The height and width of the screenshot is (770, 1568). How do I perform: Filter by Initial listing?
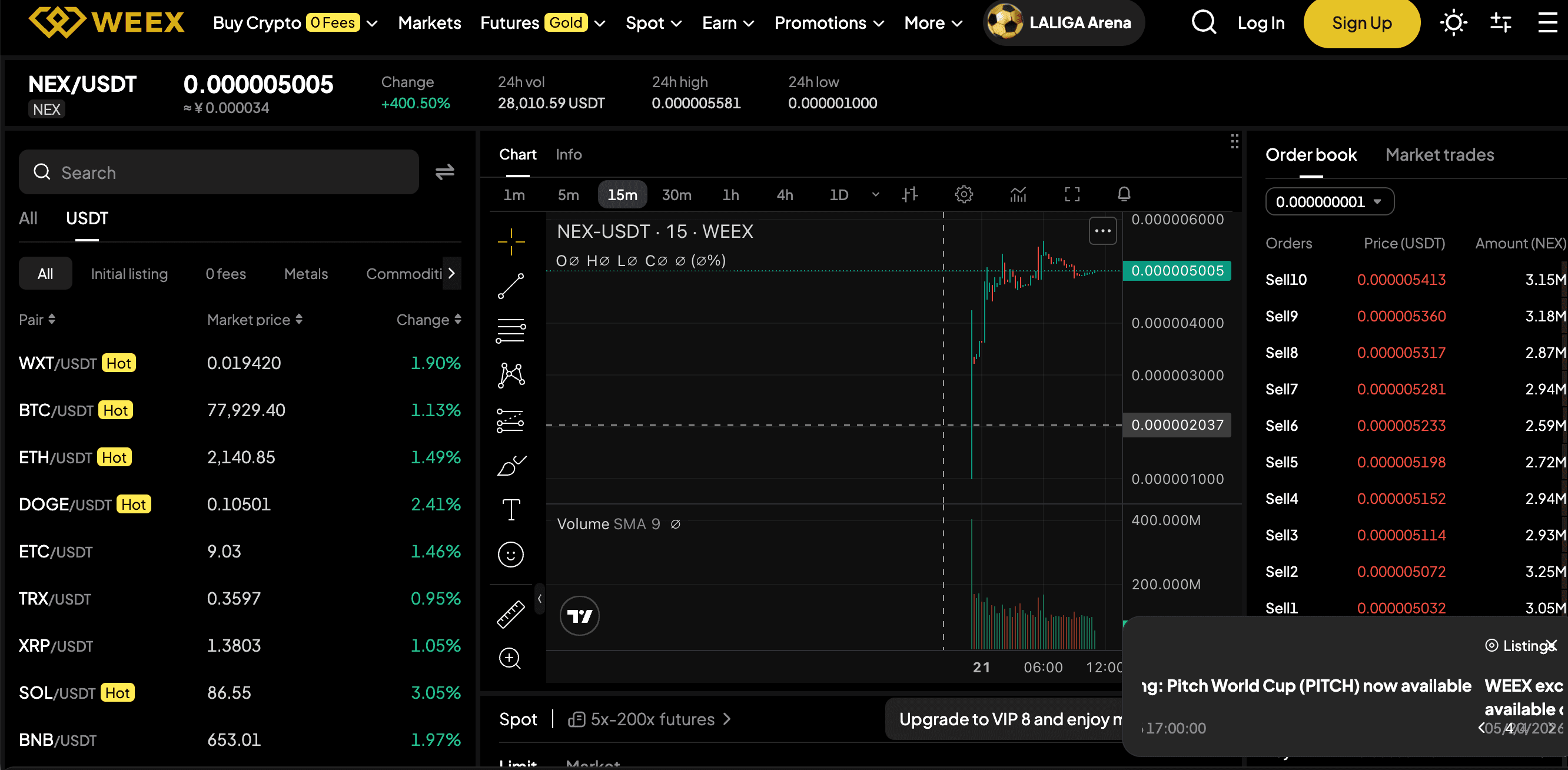tap(129, 274)
